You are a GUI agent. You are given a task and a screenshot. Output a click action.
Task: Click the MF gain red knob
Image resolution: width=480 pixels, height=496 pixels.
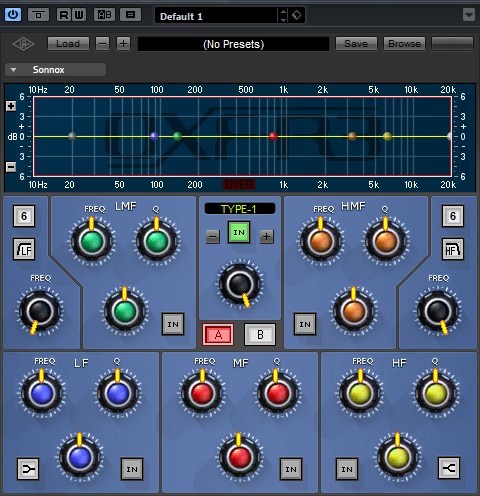click(x=239, y=457)
